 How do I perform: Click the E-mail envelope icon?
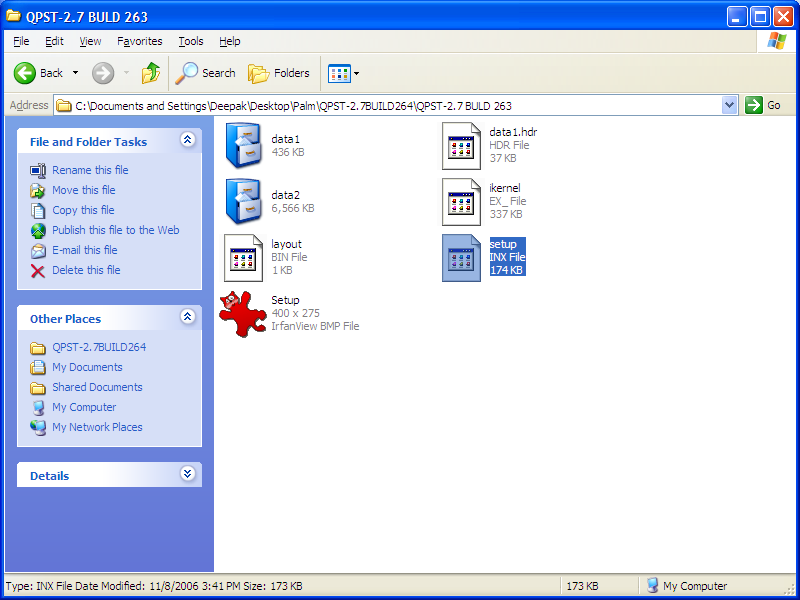click(38, 251)
